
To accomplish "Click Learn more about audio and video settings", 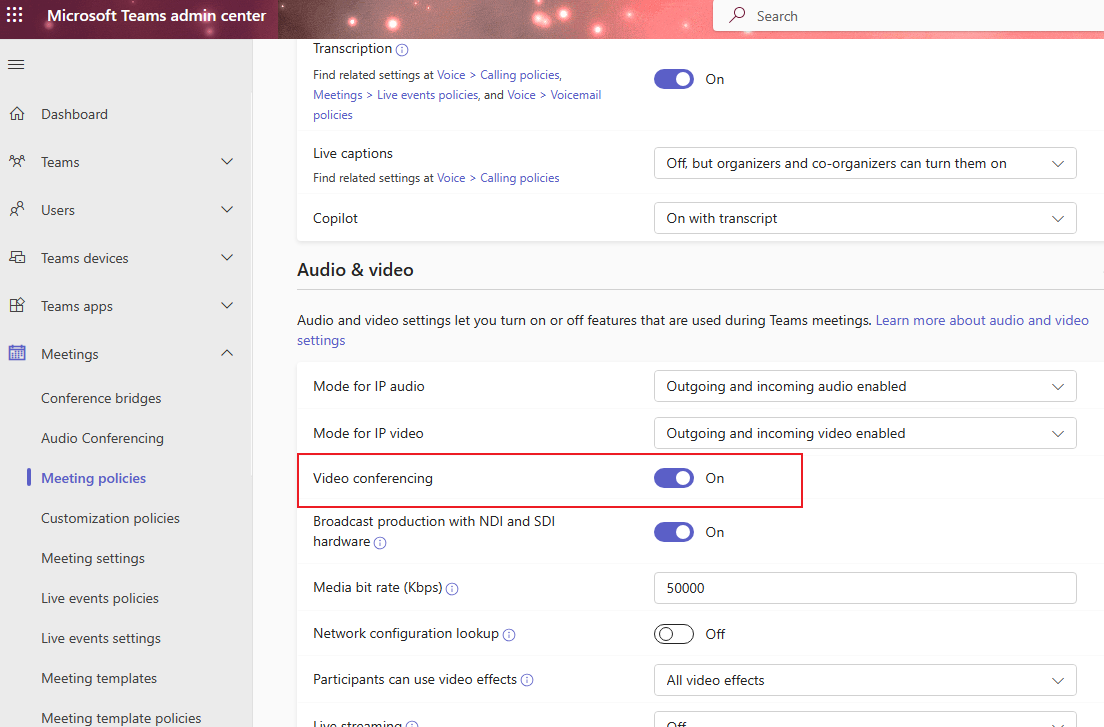I will click(x=982, y=320).
